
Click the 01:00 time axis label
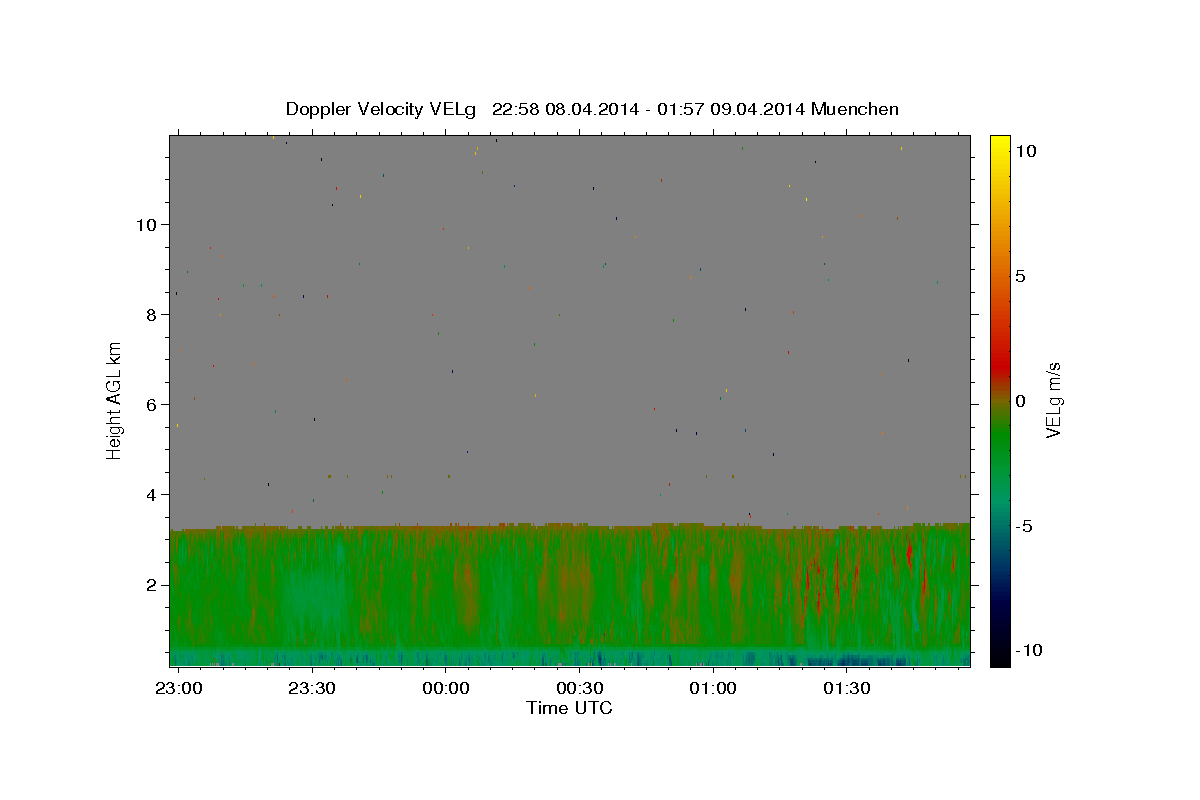713,689
